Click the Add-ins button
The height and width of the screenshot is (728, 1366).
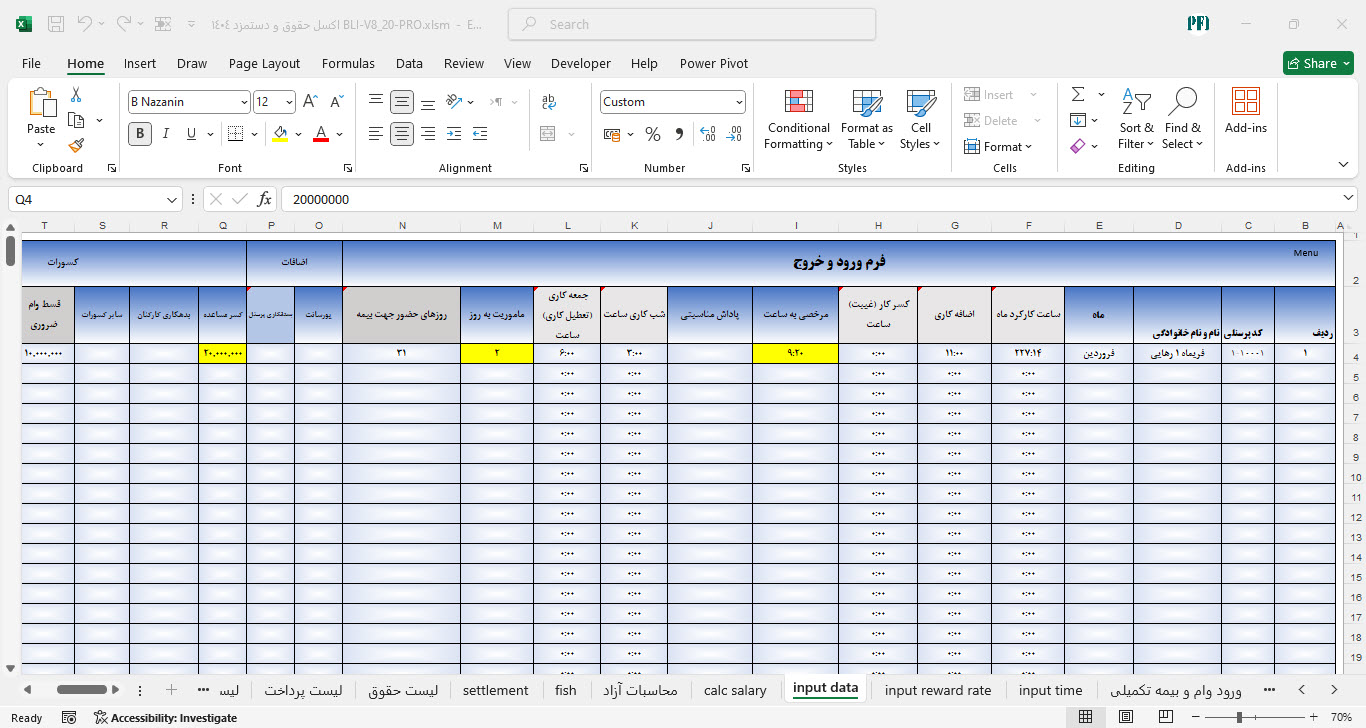coord(1246,112)
